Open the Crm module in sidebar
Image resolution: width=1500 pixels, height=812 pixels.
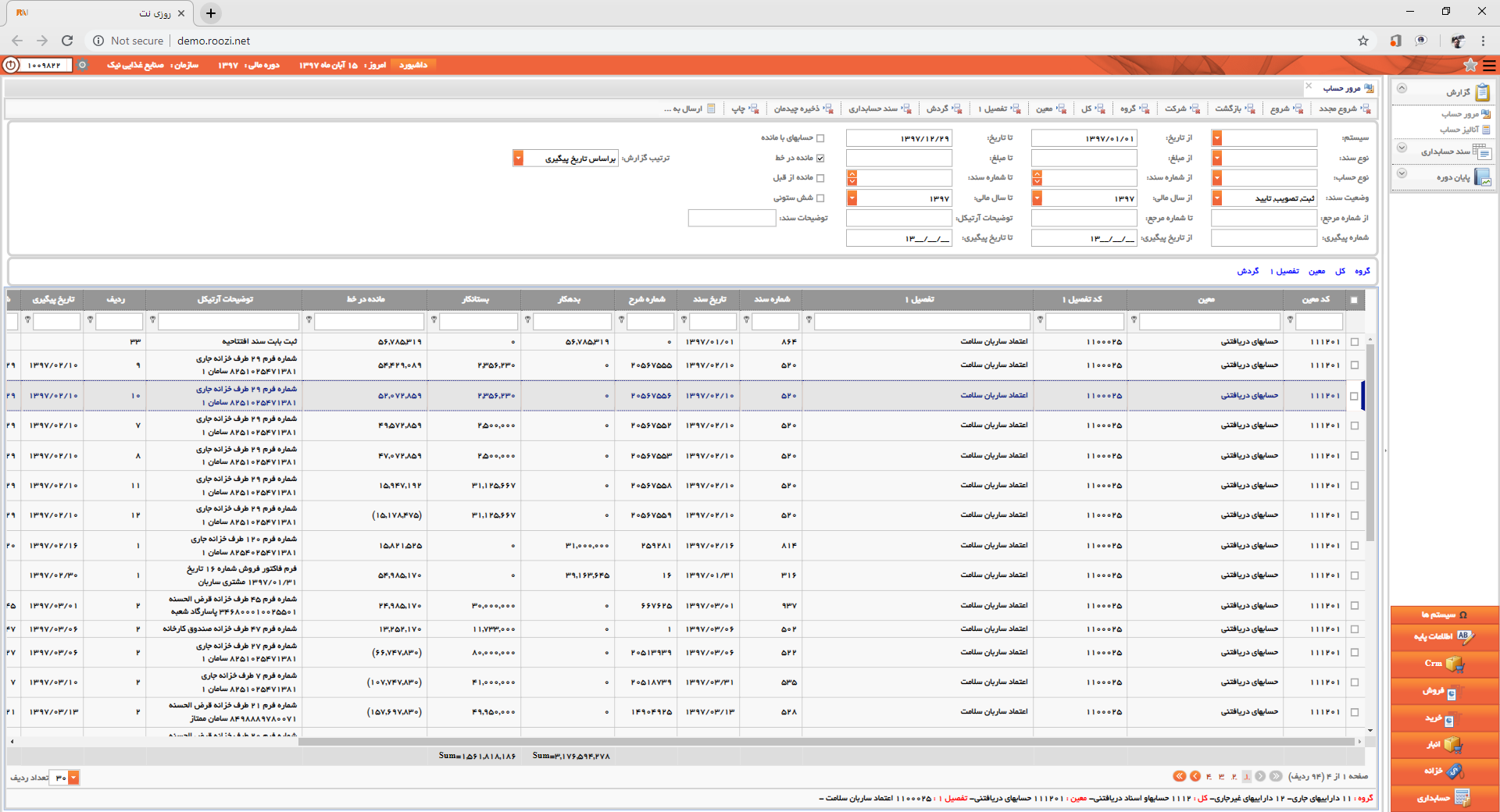pos(1445,664)
